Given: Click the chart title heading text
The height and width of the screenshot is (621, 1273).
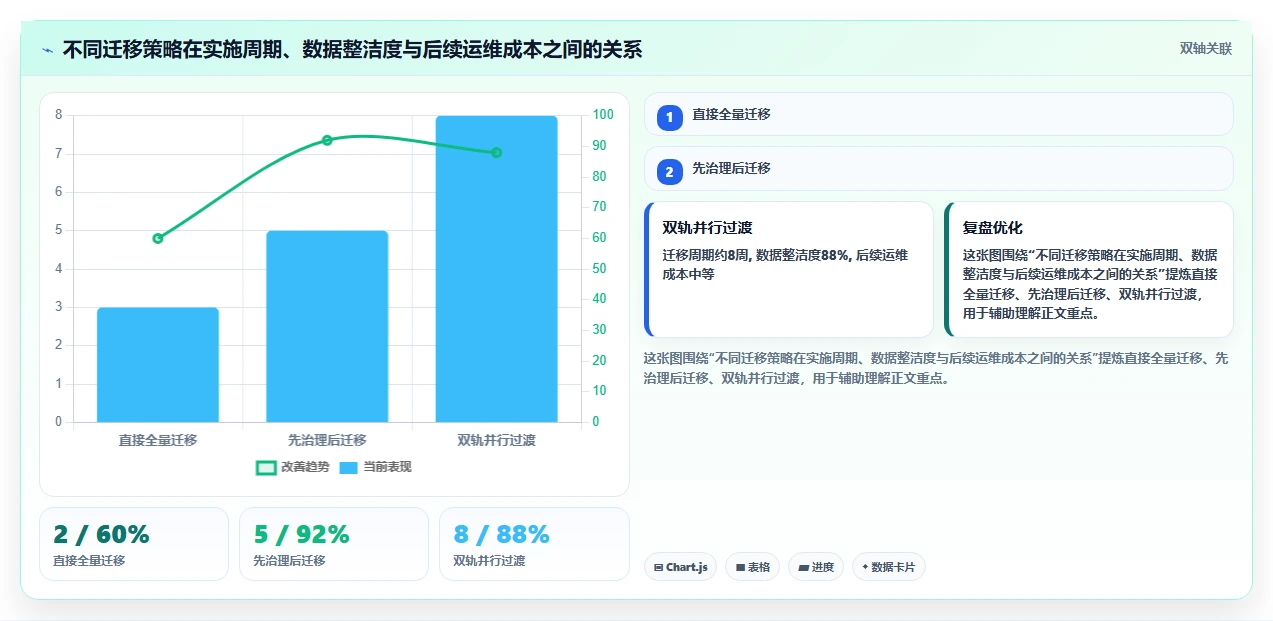Looking at the screenshot, I should 352,49.
